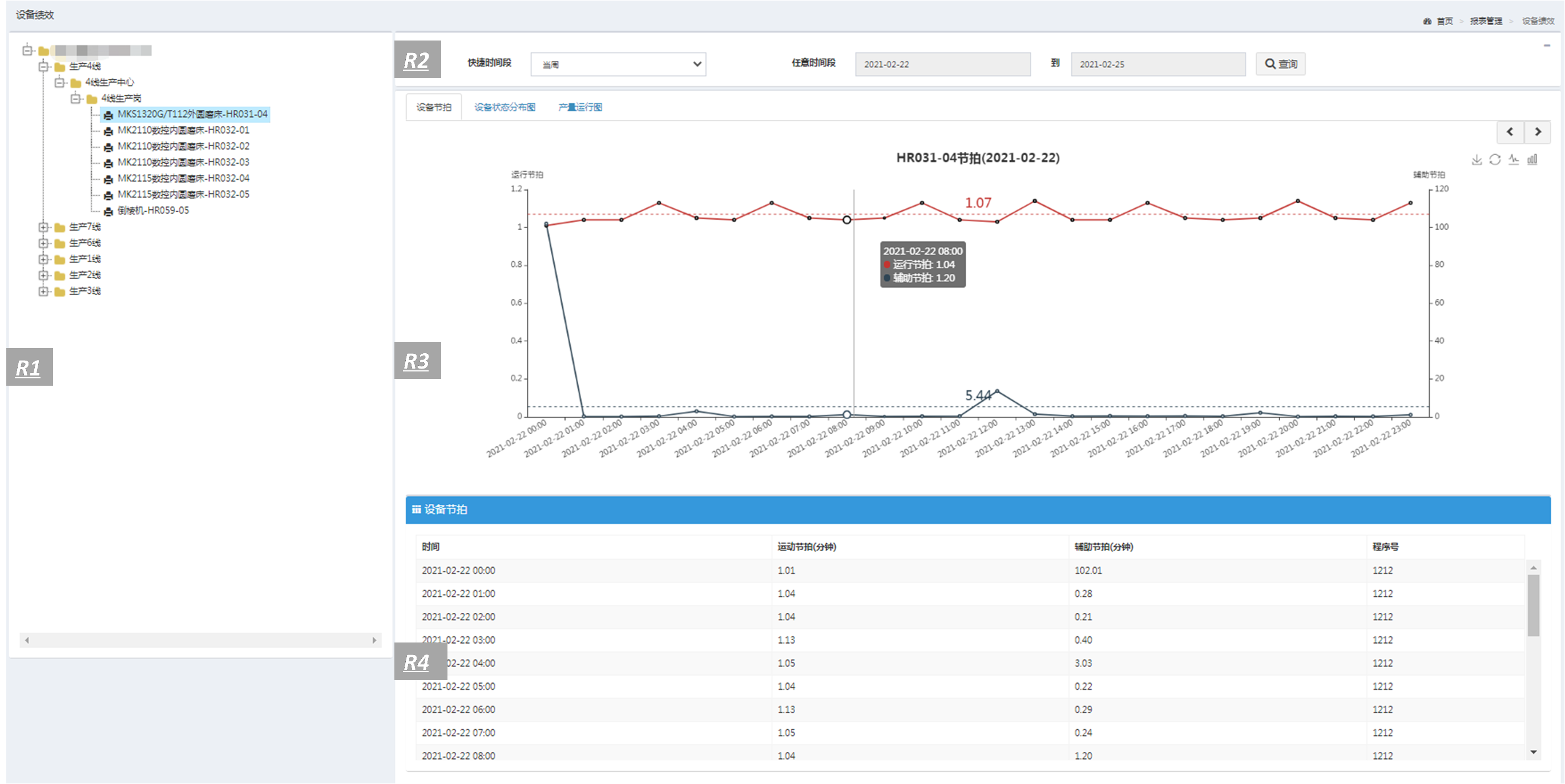Click the 查询 search button

pos(1281,64)
